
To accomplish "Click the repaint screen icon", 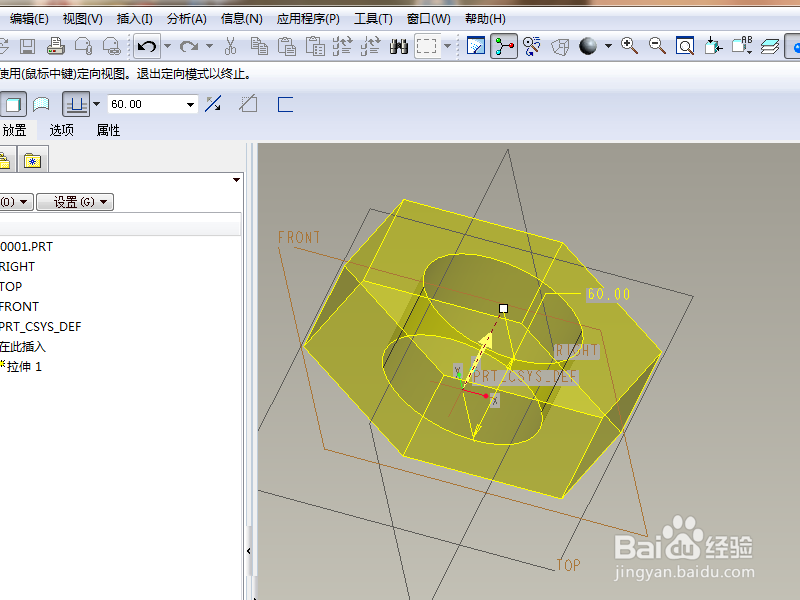I will coord(476,46).
